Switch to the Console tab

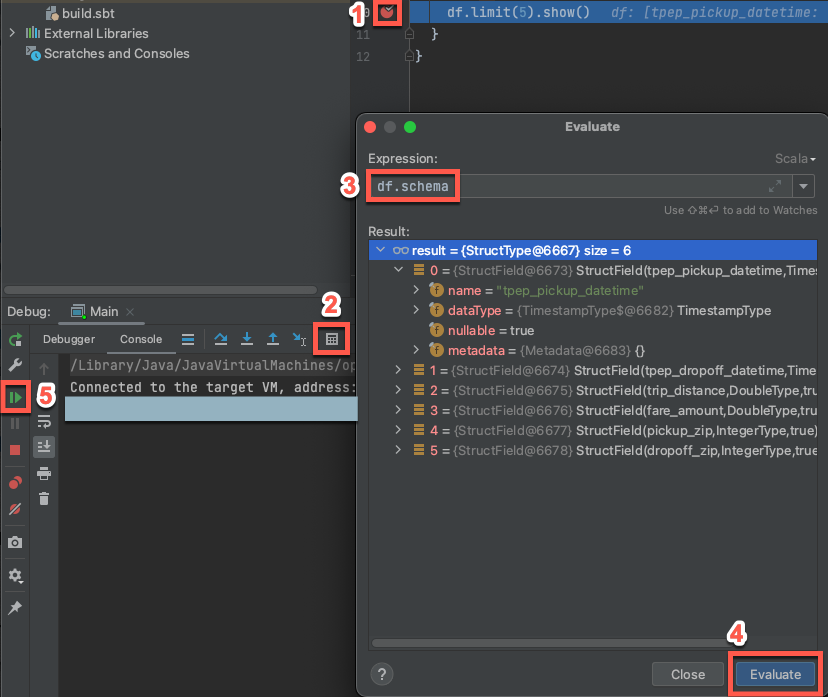point(141,338)
